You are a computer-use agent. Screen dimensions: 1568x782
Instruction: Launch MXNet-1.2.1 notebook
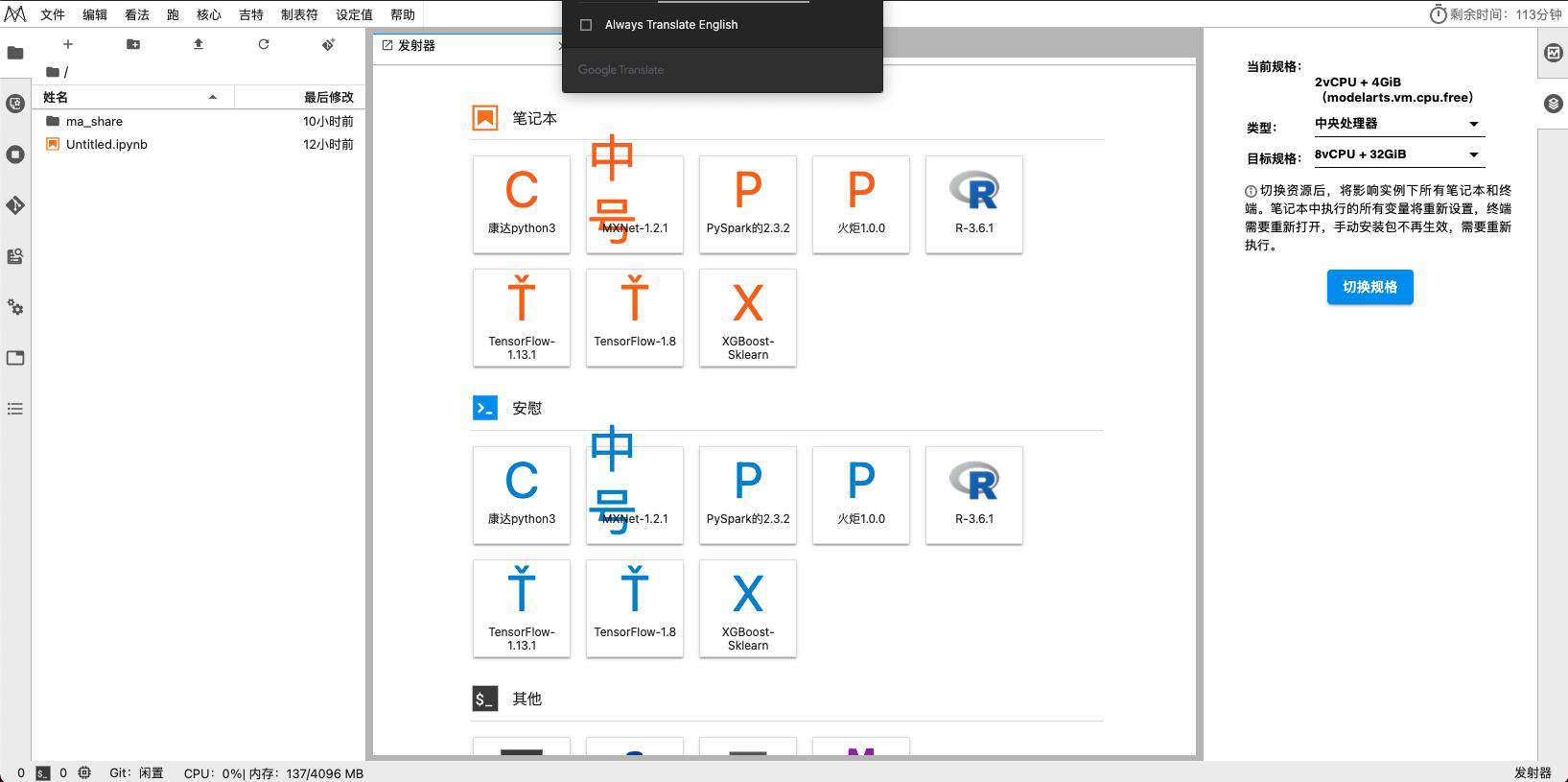[635, 204]
